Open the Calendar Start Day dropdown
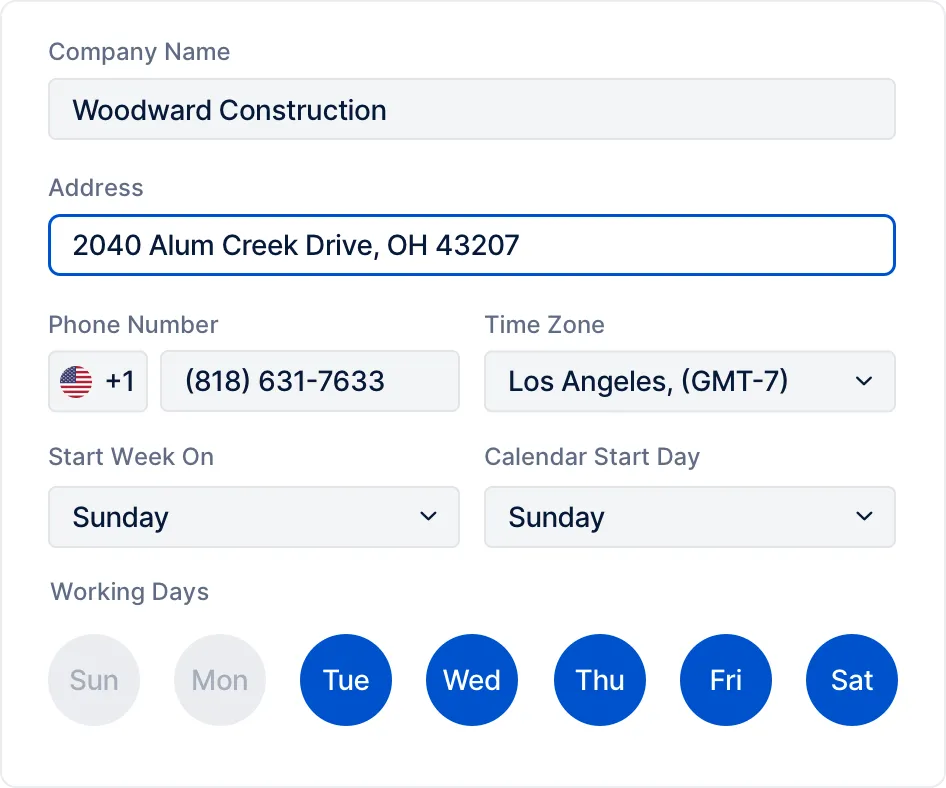Screen dimensions: 946x788 point(690,517)
